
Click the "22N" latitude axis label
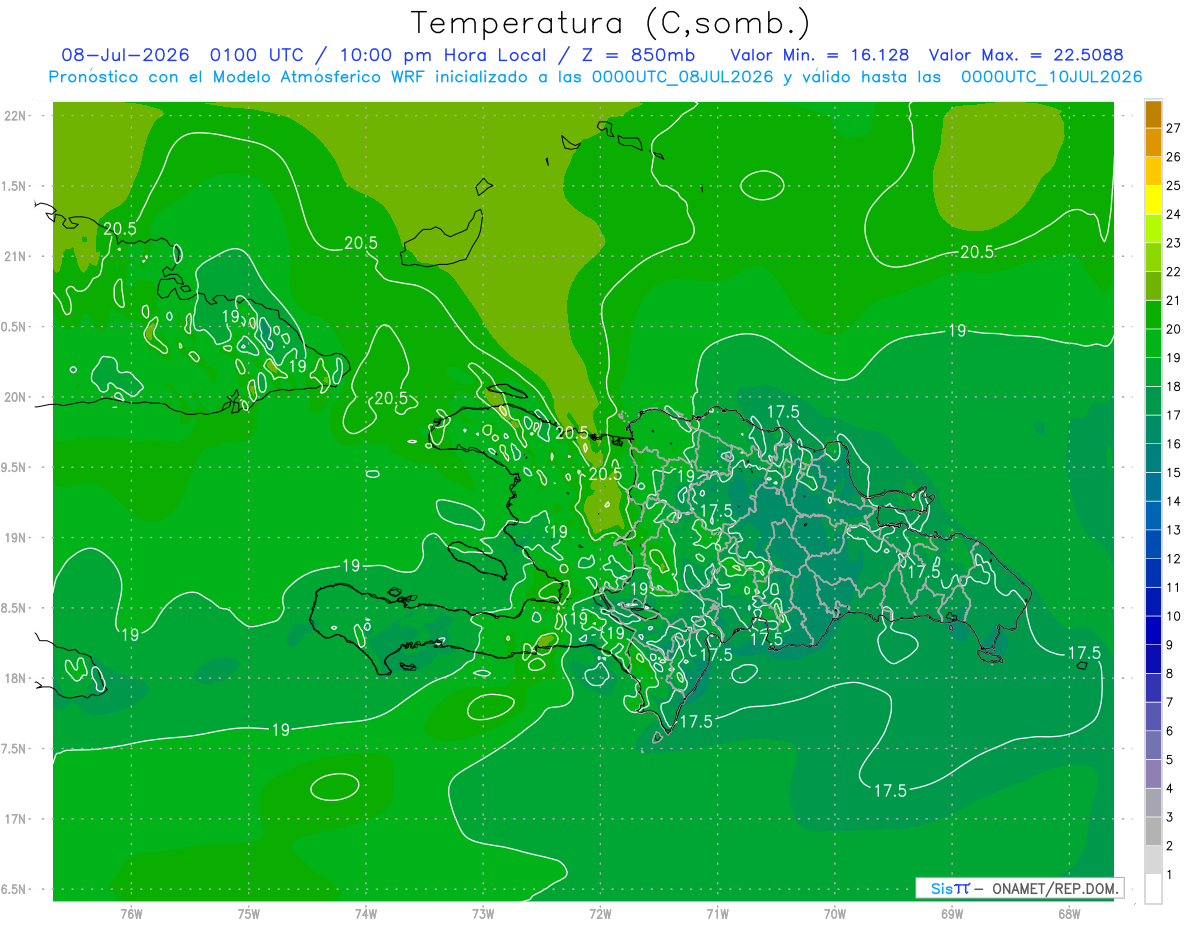pos(15,116)
